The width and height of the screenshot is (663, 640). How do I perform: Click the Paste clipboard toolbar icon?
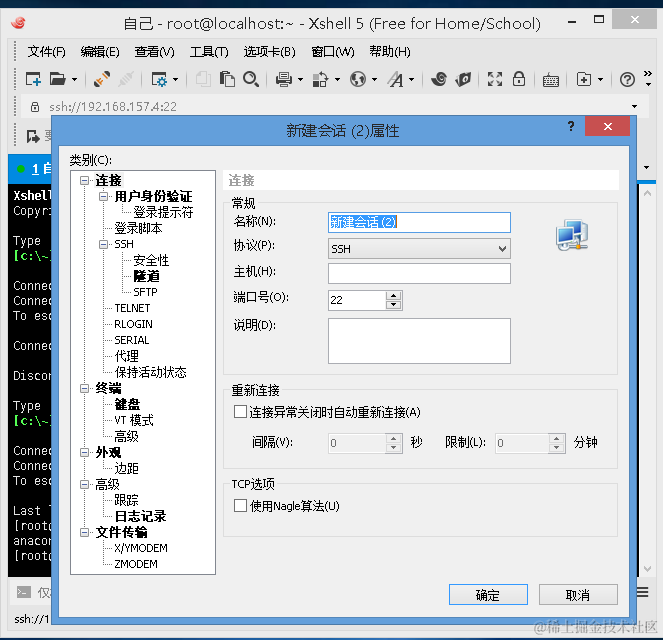pos(227,79)
